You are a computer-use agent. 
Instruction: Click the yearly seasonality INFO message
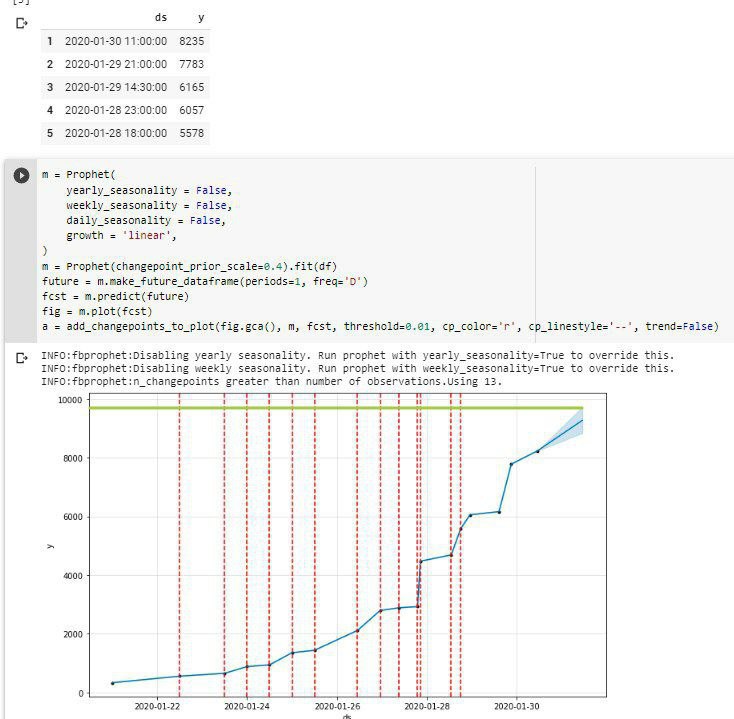[358, 355]
